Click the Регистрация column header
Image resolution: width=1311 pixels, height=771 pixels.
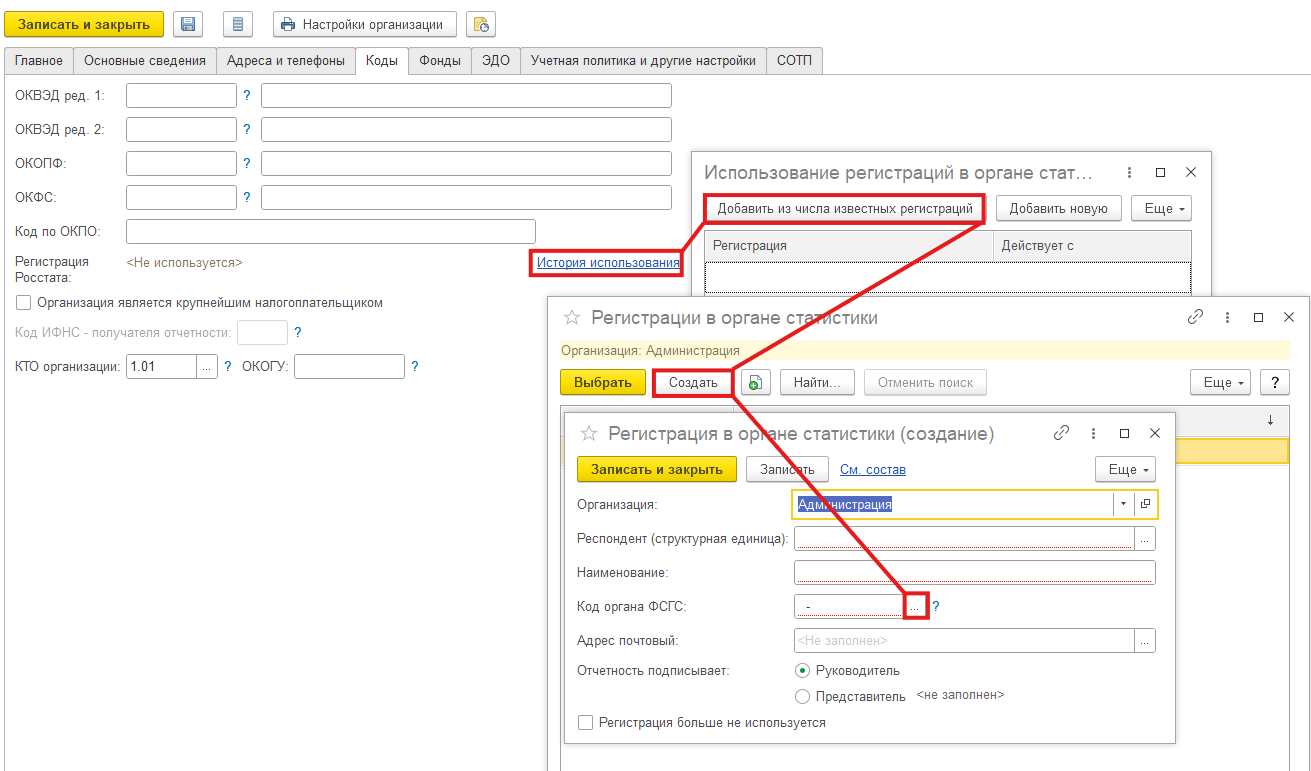tap(849, 246)
